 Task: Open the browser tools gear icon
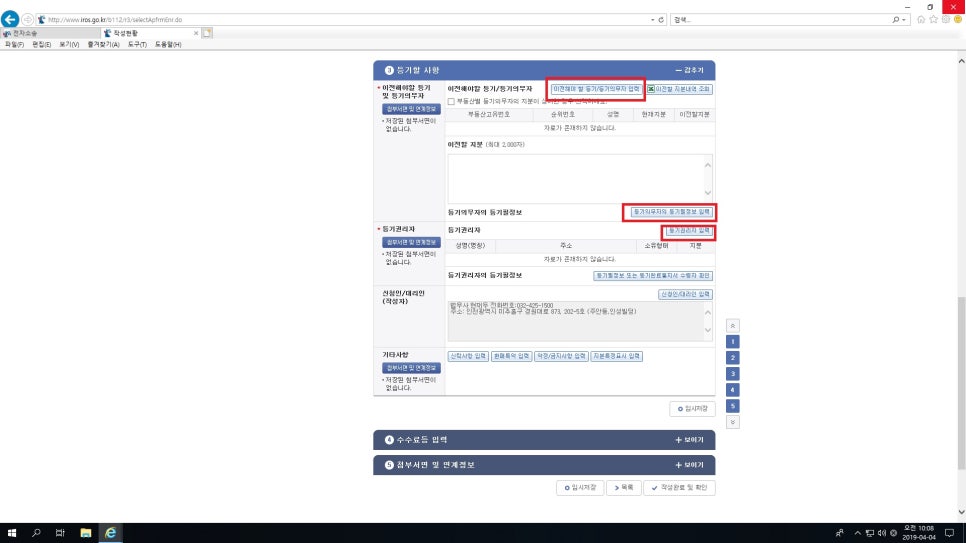(946, 20)
